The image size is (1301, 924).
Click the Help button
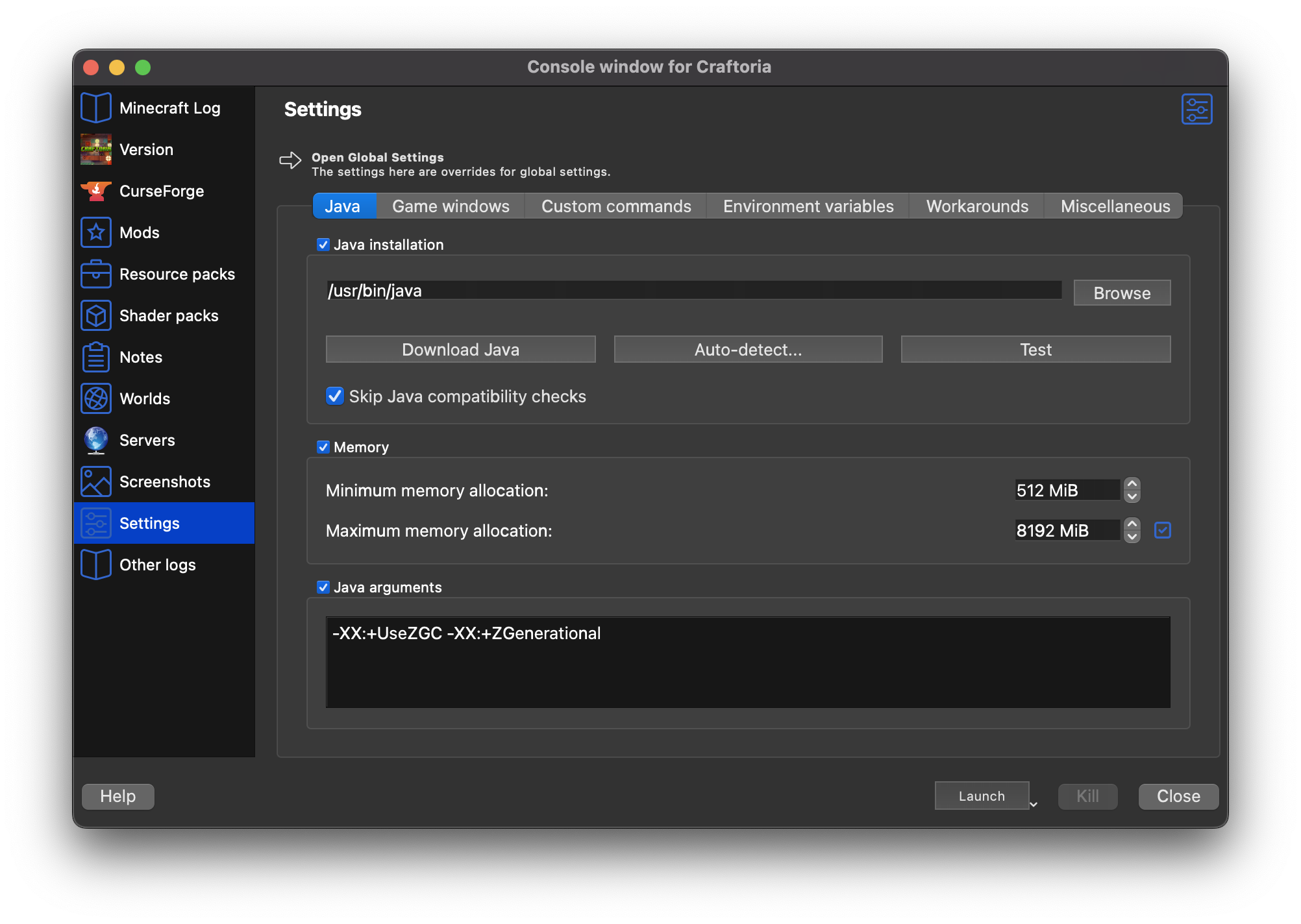click(118, 796)
